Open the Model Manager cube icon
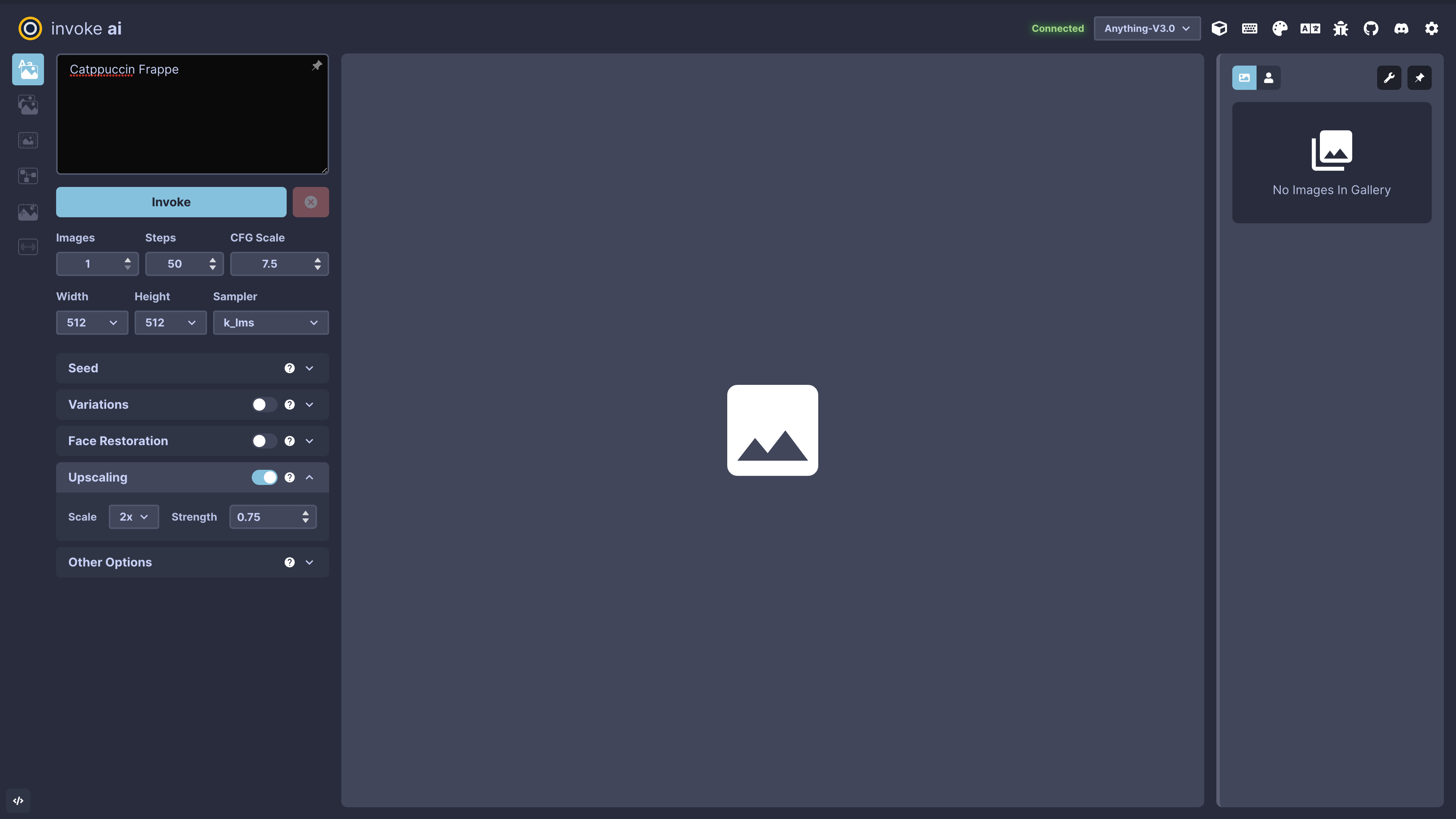 tap(1219, 28)
